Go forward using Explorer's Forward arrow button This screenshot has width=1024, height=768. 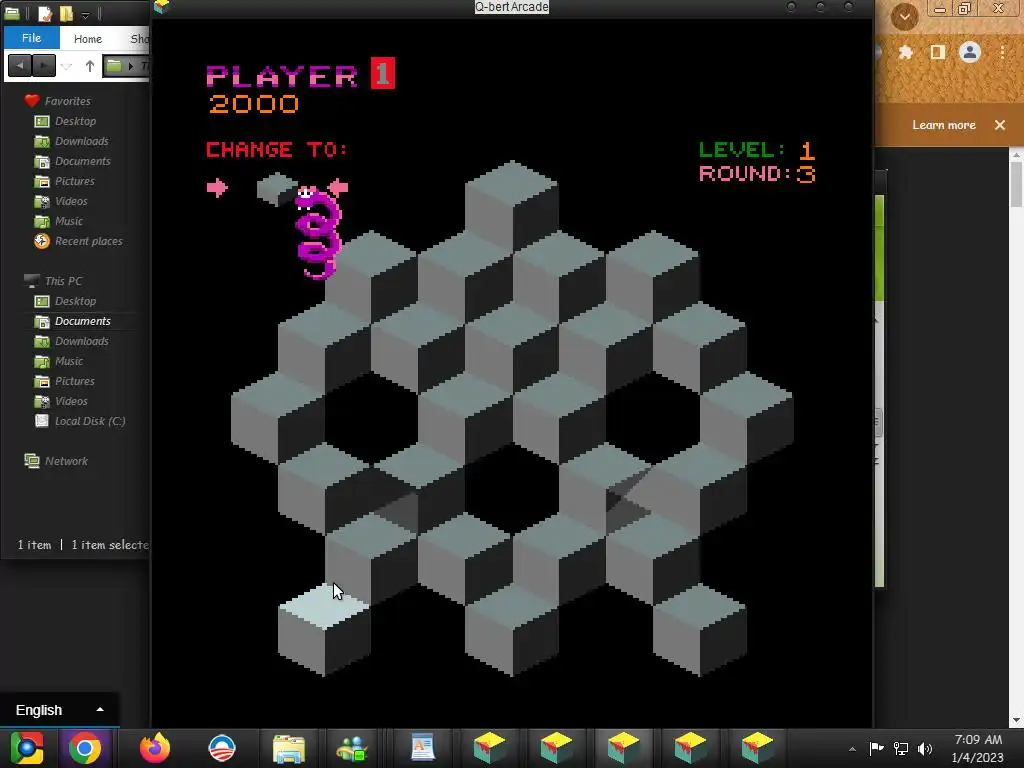pos(44,65)
